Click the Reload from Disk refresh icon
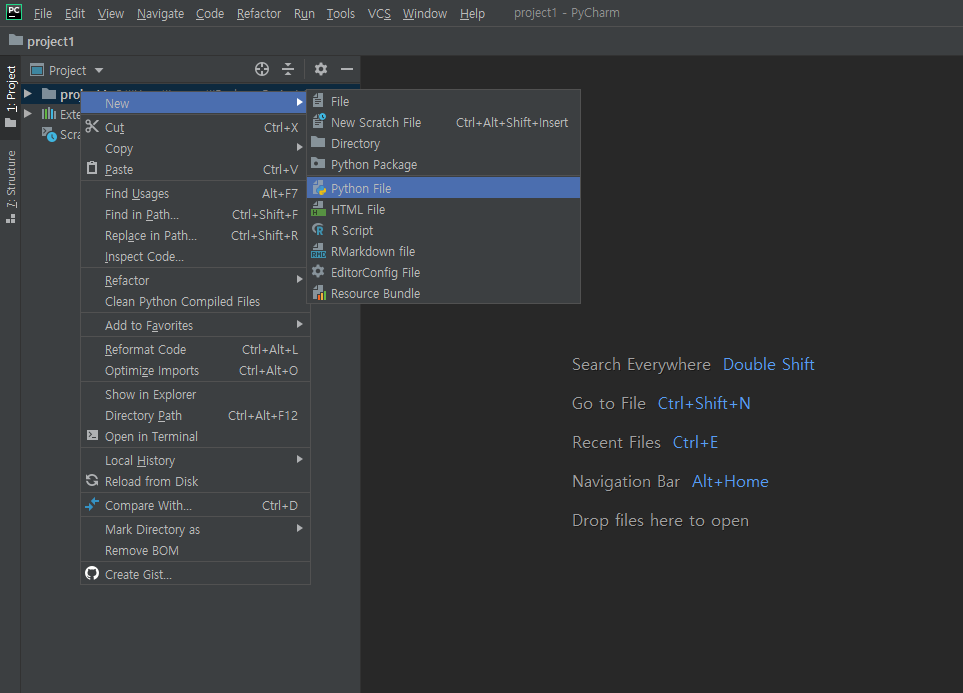The image size is (963, 693). pyautogui.click(x=92, y=480)
